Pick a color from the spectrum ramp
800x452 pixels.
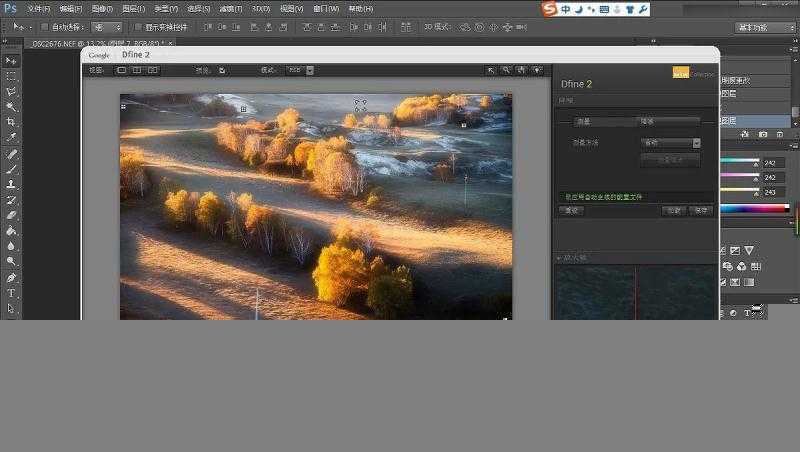755,208
